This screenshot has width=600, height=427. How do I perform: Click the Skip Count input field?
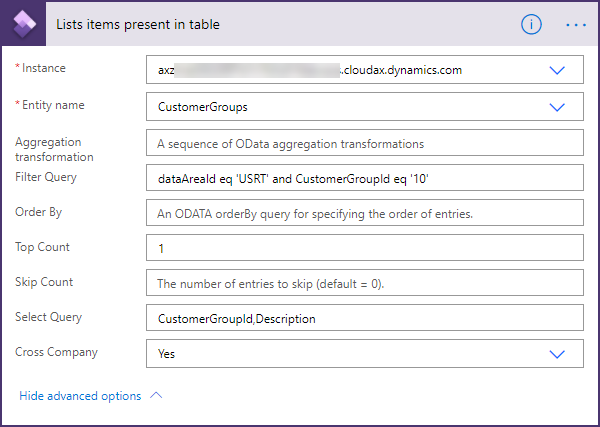[x=365, y=282]
